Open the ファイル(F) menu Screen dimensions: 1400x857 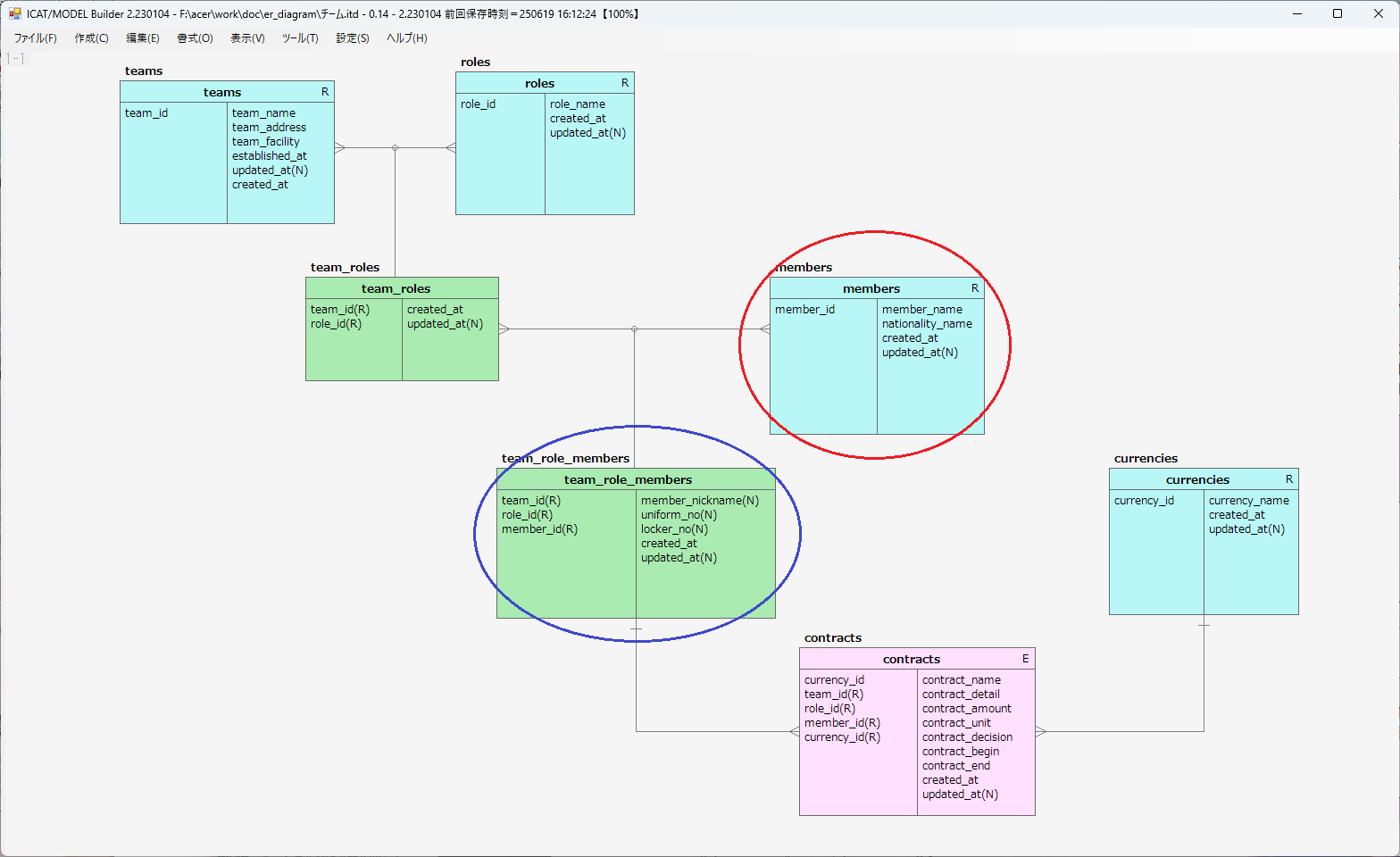point(35,38)
